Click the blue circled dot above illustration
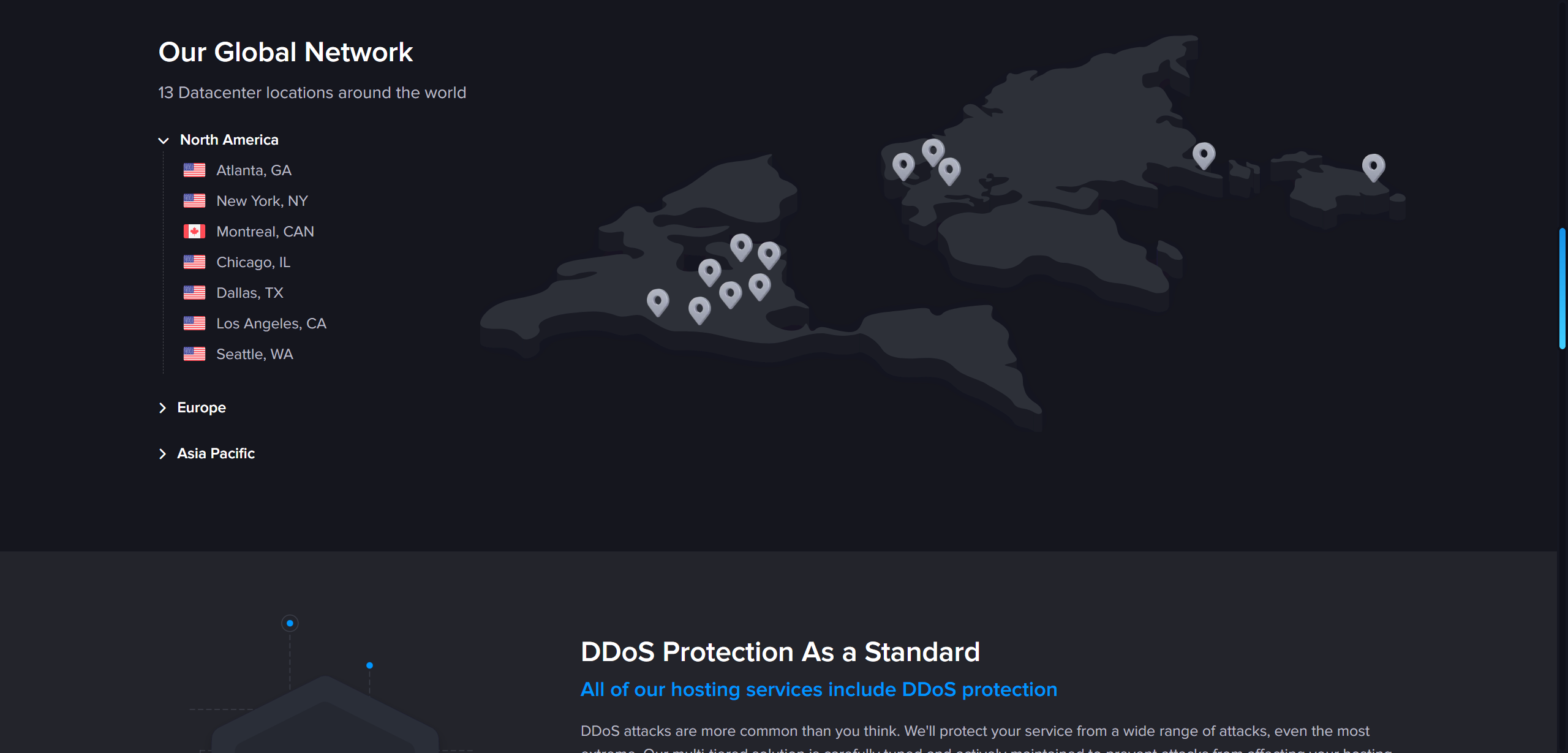1568x753 pixels. coord(290,623)
